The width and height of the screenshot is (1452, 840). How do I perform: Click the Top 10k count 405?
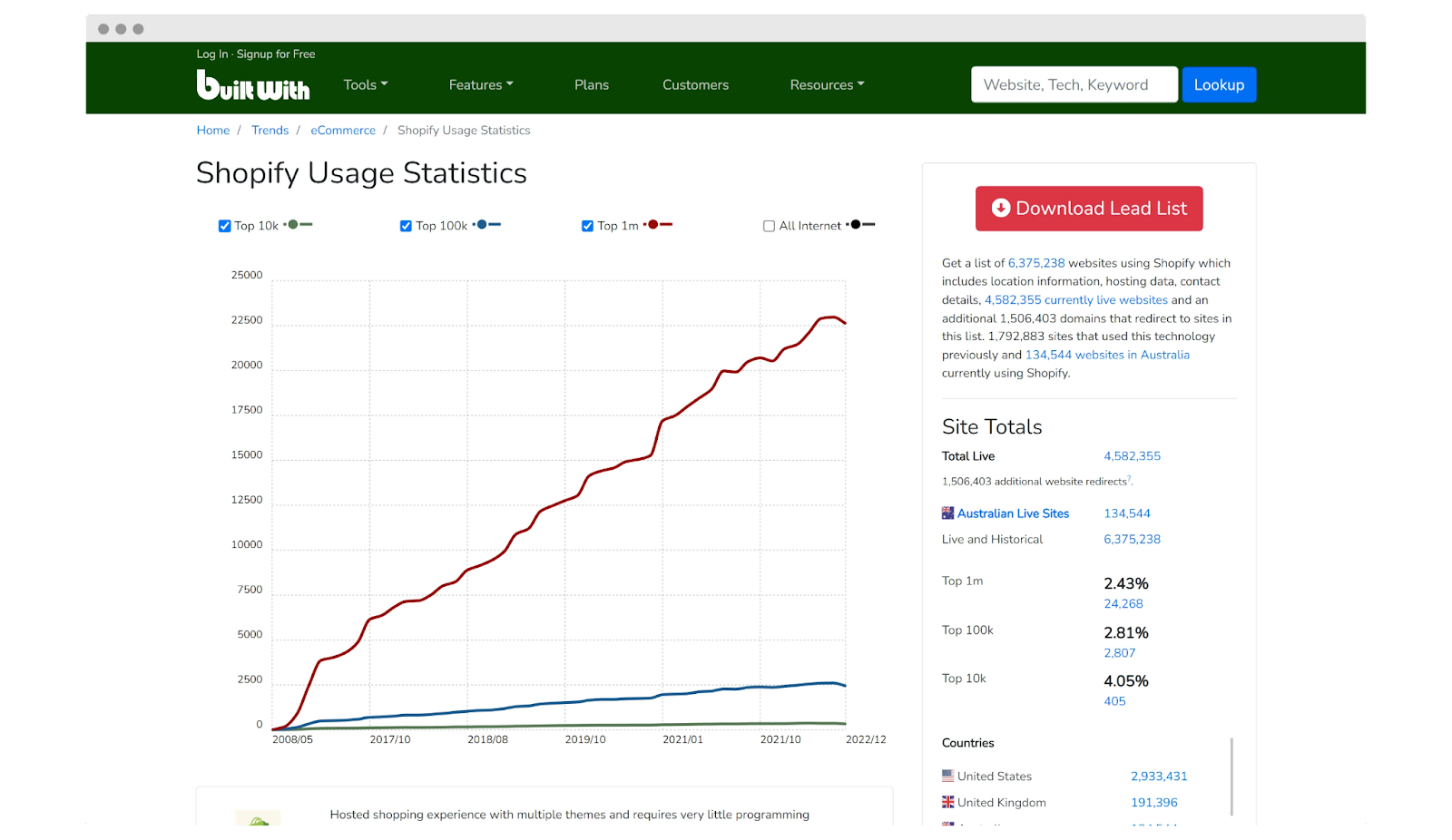pos(1114,701)
